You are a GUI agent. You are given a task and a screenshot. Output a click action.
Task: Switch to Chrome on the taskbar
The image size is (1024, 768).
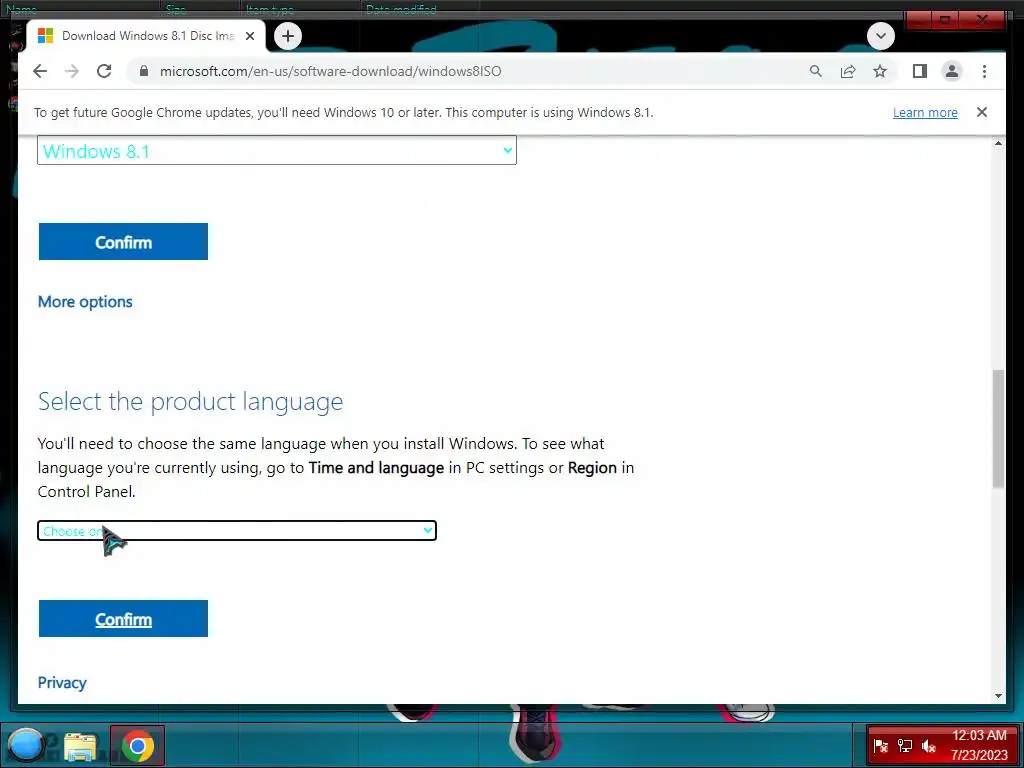point(137,746)
